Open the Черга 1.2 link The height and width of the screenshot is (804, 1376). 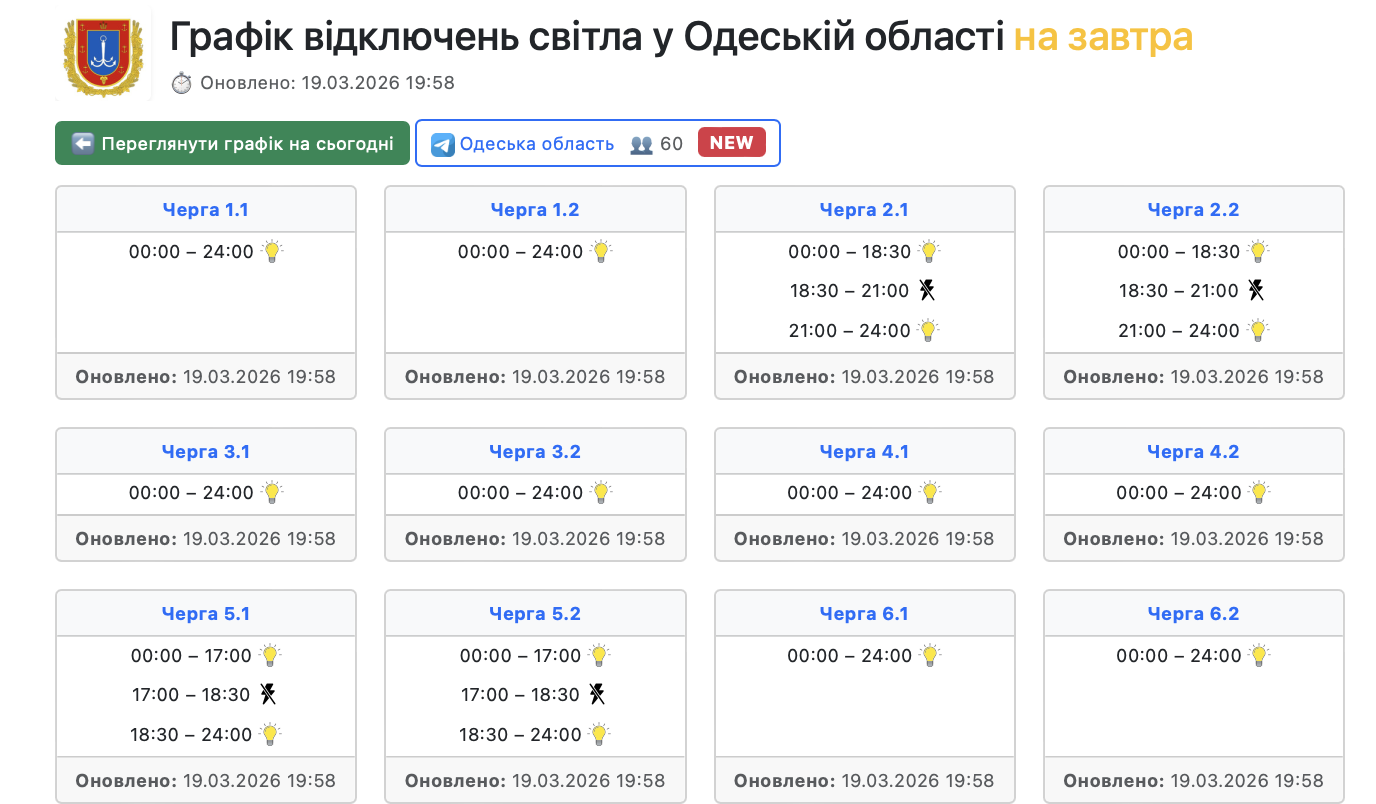tap(535, 210)
